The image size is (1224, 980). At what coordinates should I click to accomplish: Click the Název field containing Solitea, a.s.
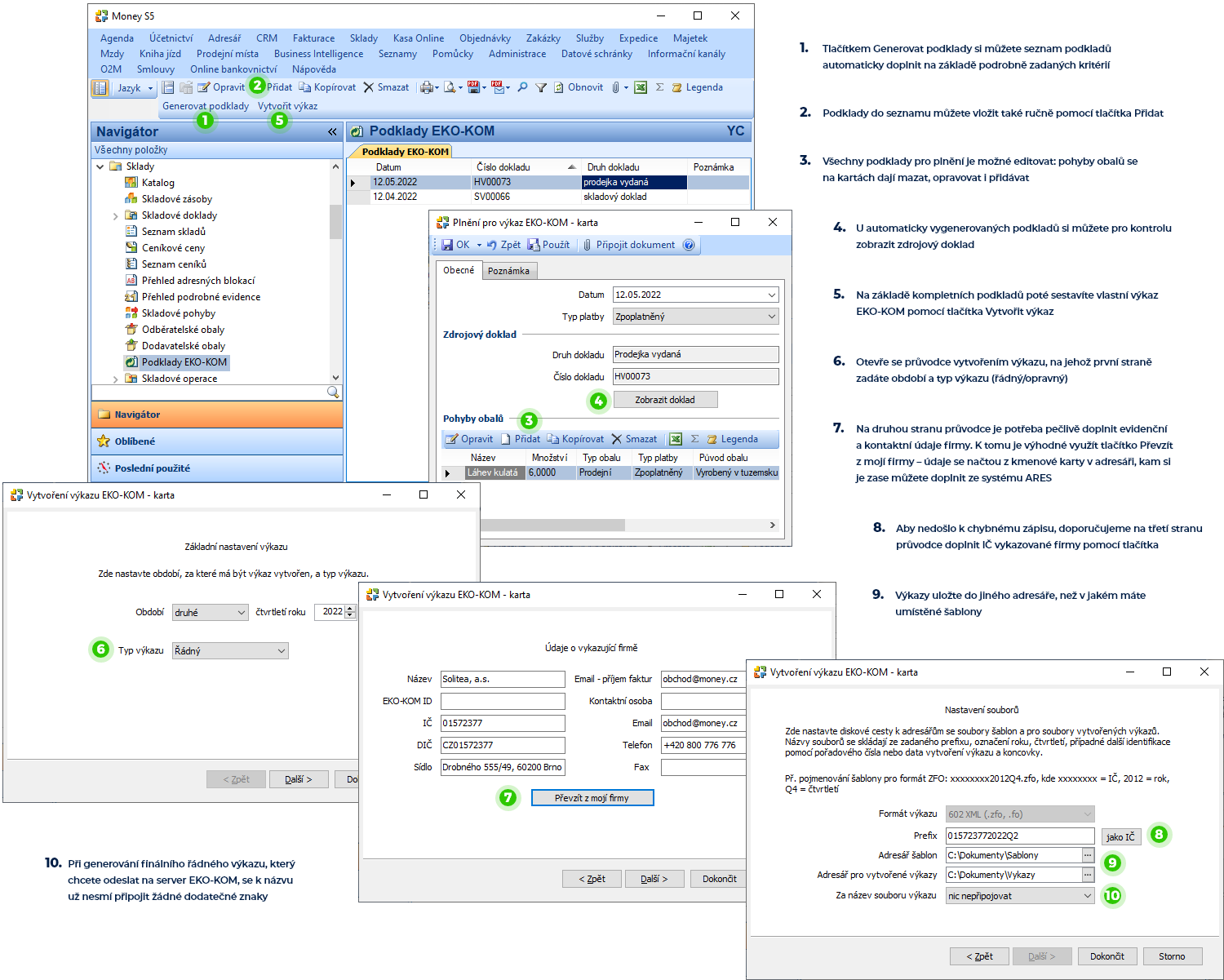[x=503, y=679]
